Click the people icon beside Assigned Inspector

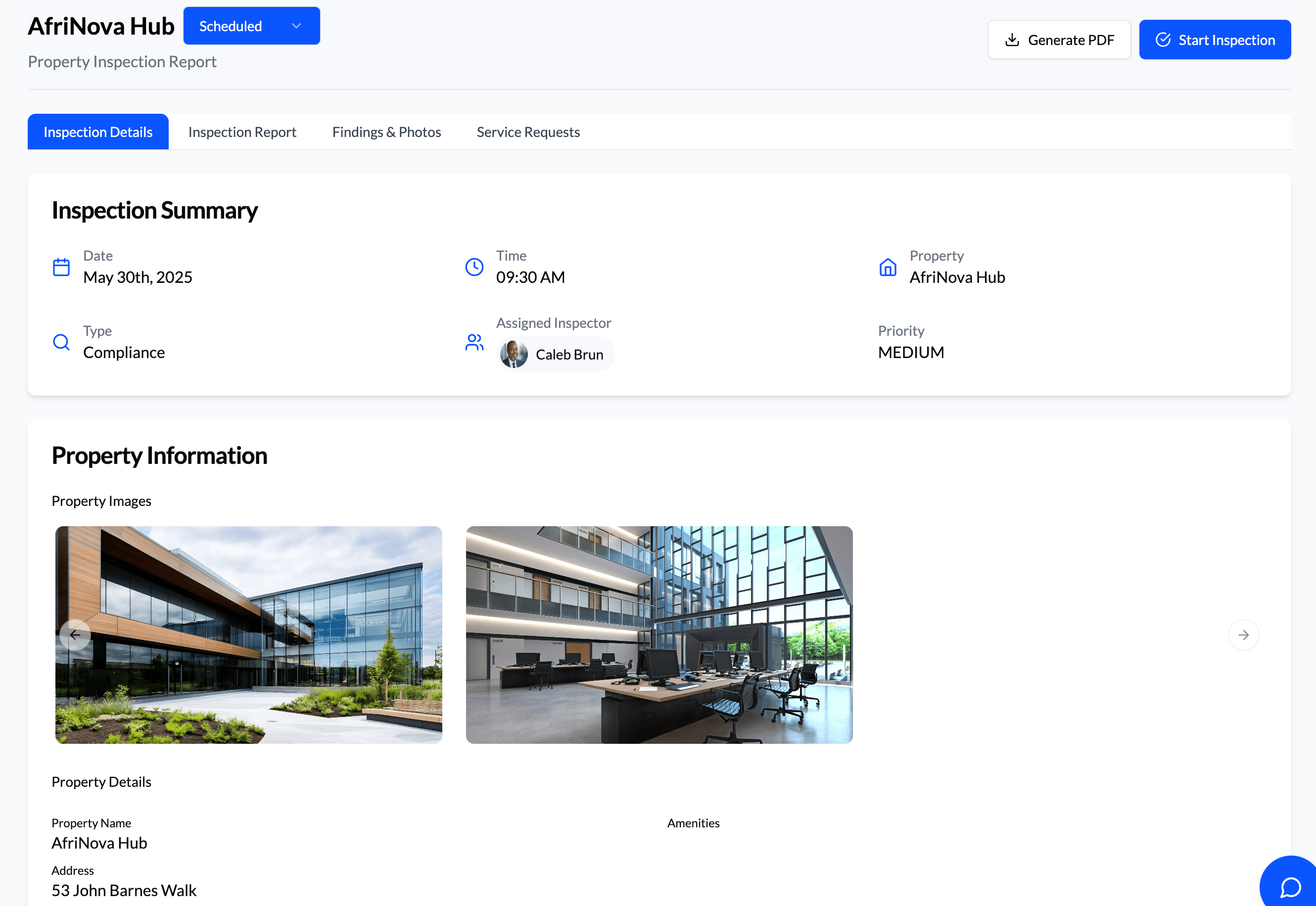(474, 342)
